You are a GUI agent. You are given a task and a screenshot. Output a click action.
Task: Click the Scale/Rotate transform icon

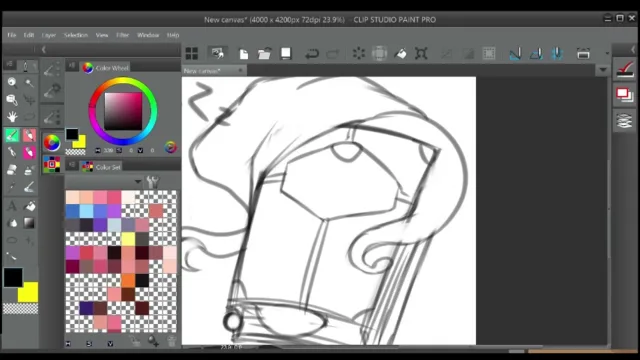pos(421,53)
